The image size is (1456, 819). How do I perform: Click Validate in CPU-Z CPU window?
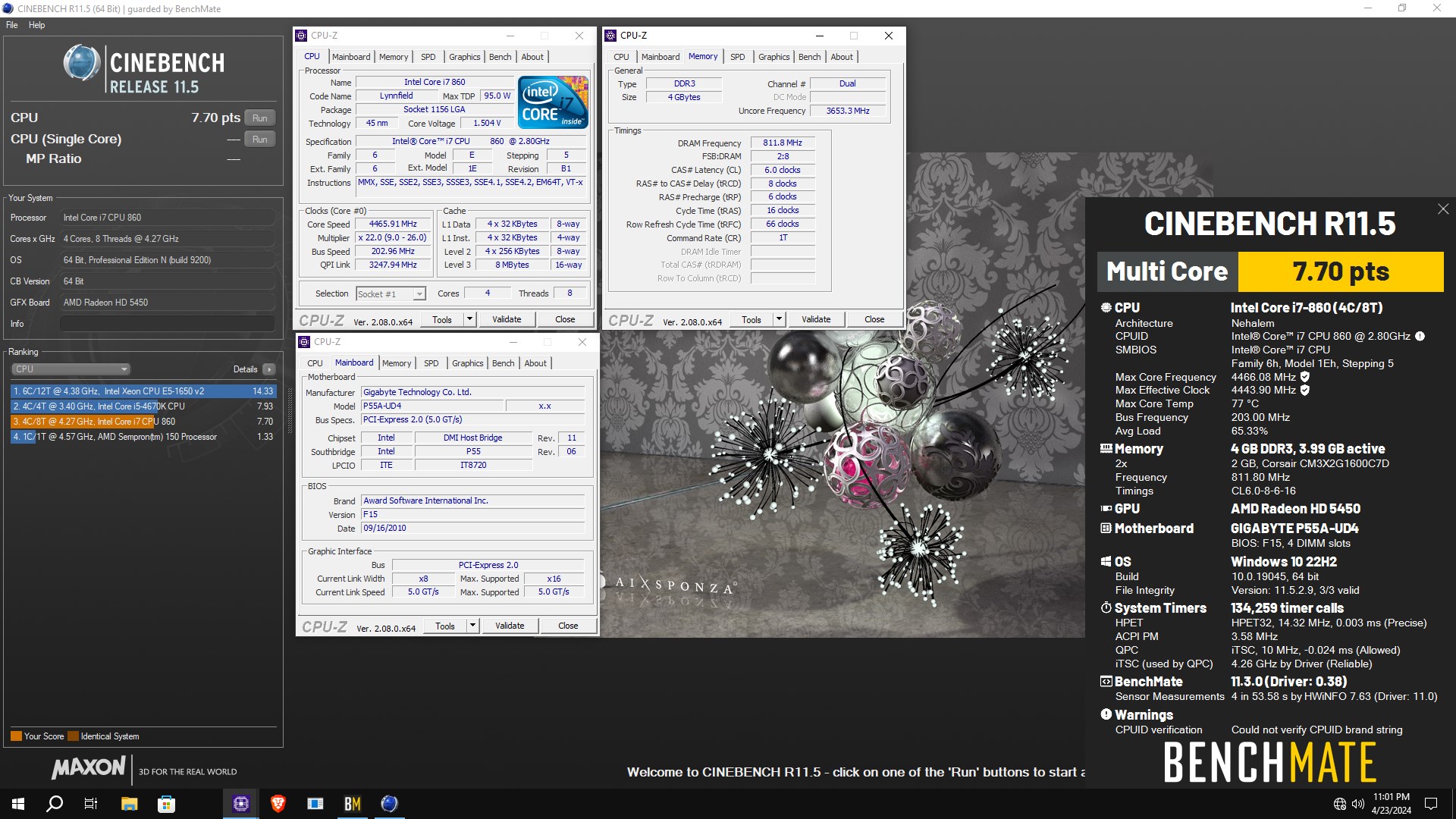click(507, 320)
